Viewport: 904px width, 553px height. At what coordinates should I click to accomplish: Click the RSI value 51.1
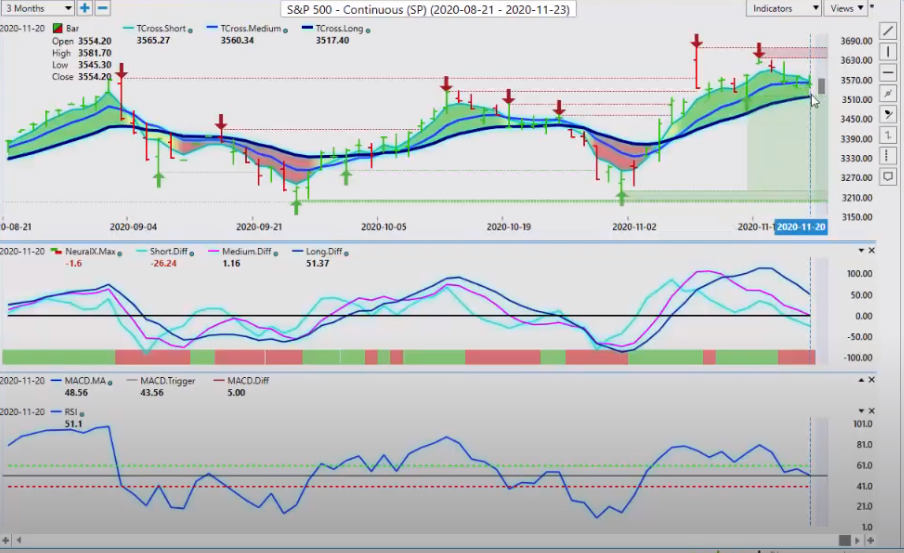click(73, 424)
